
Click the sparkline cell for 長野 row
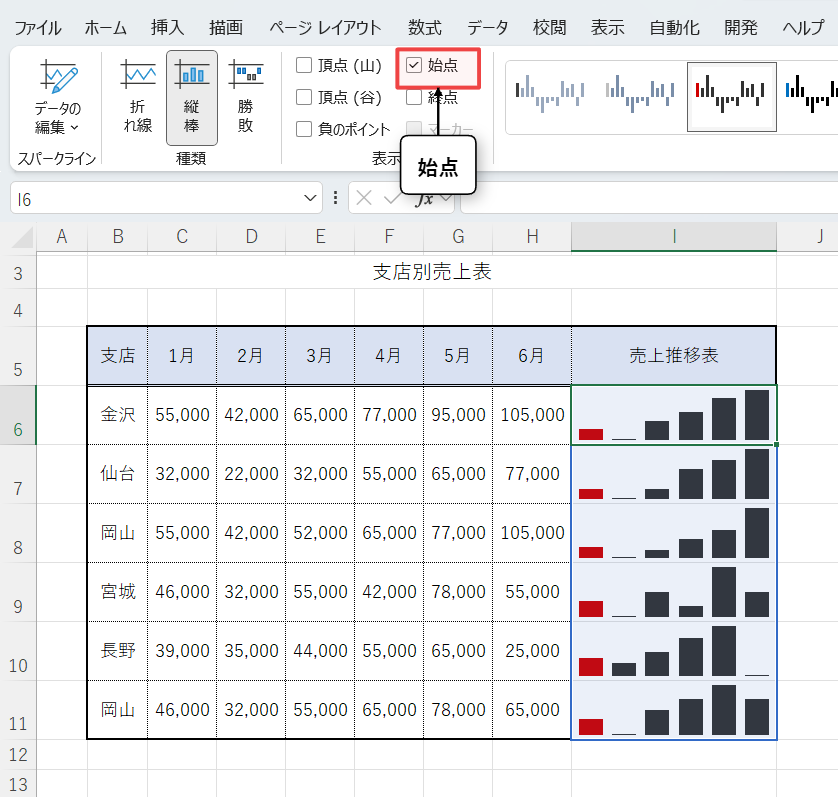pyautogui.click(x=673, y=651)
